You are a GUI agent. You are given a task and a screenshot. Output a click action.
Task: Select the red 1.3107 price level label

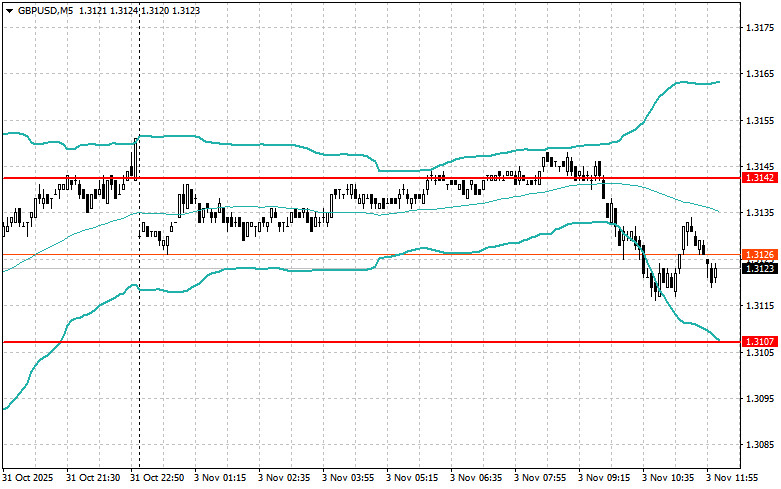coord(760,342)
